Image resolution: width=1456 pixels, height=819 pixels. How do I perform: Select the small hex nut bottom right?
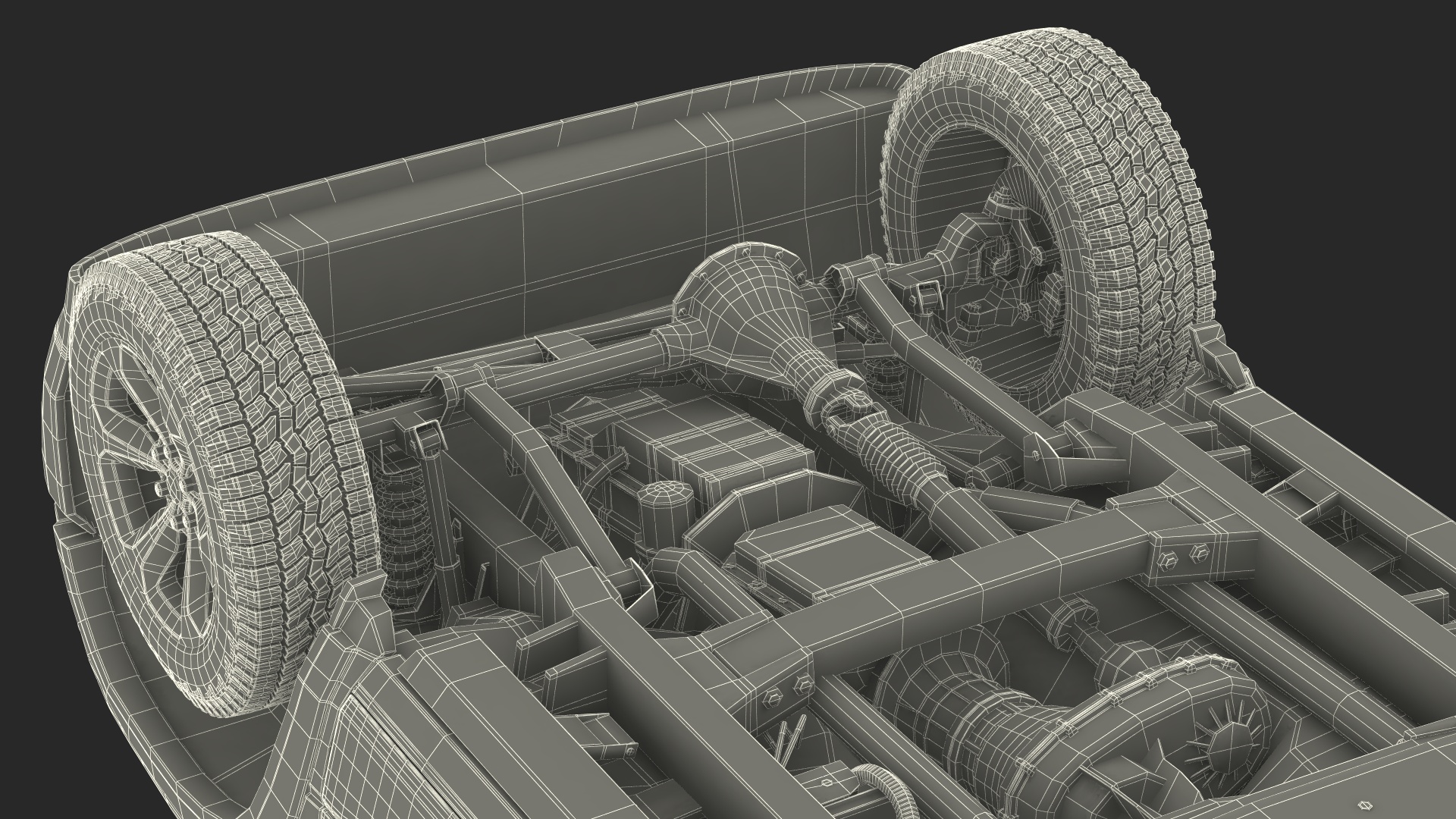[1366, 804]
